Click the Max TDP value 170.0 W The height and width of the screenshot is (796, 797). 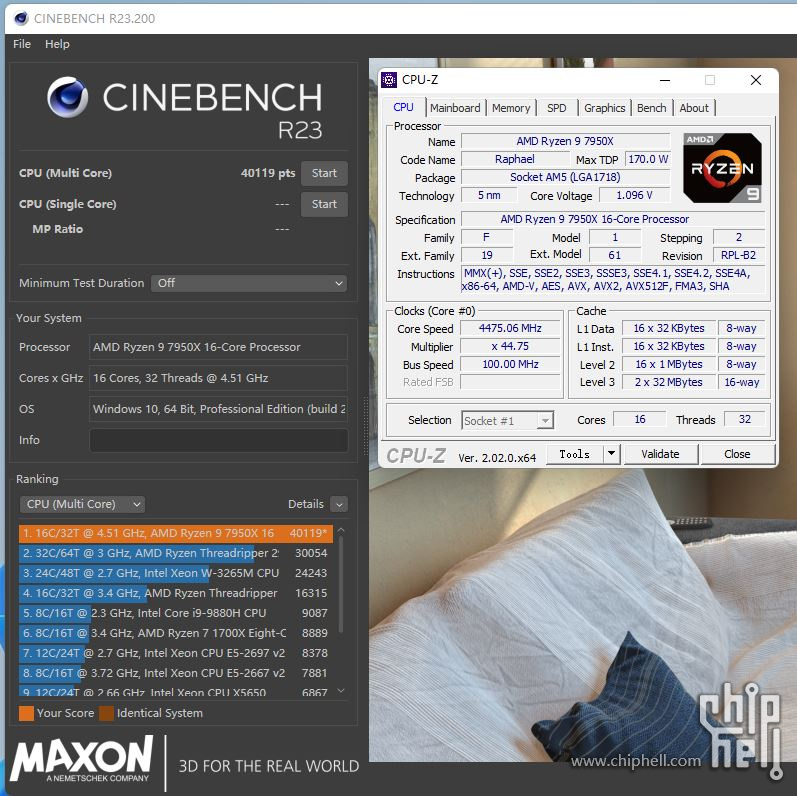click(648, 159)
